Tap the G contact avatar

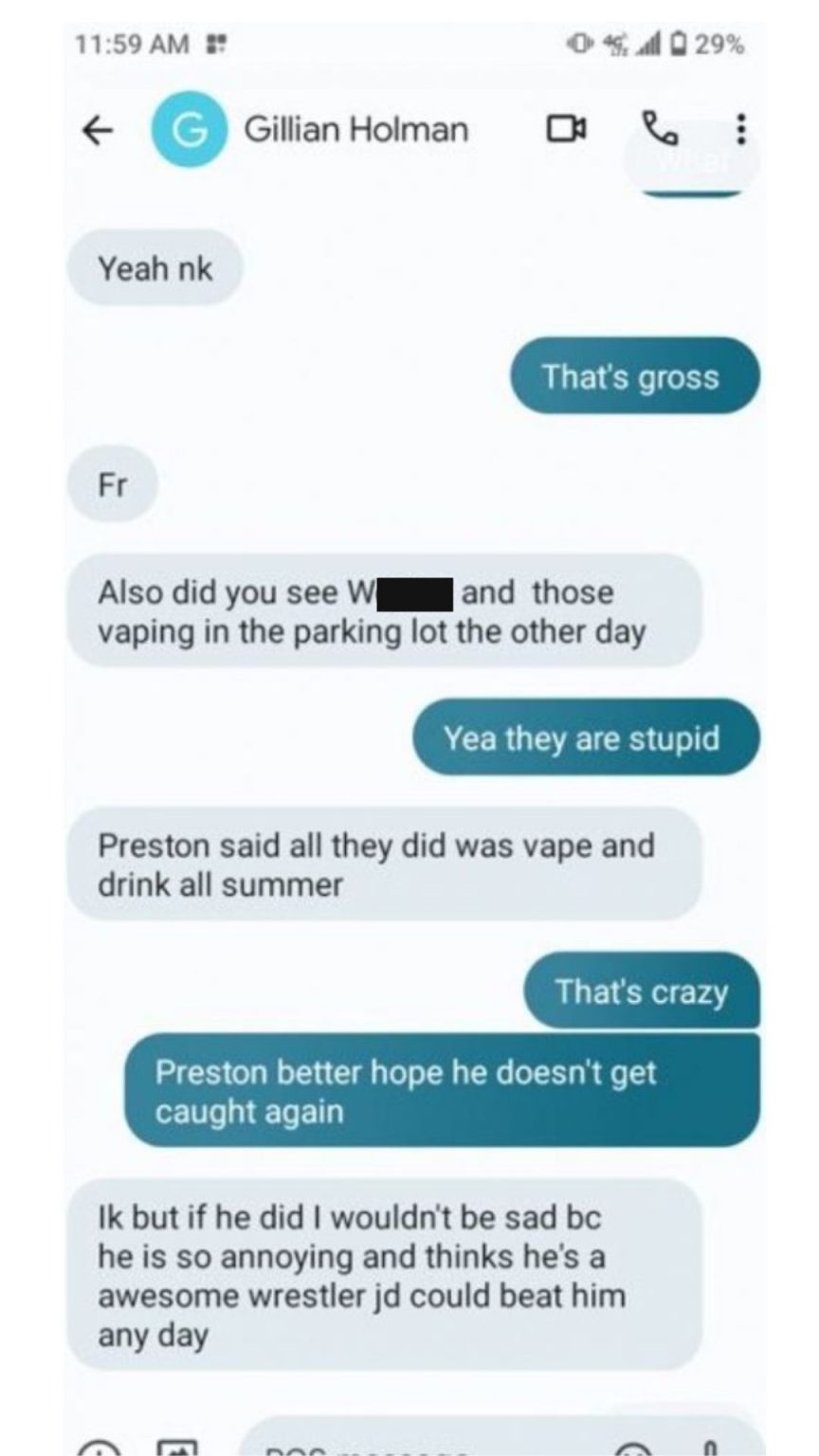pos(190,130)
